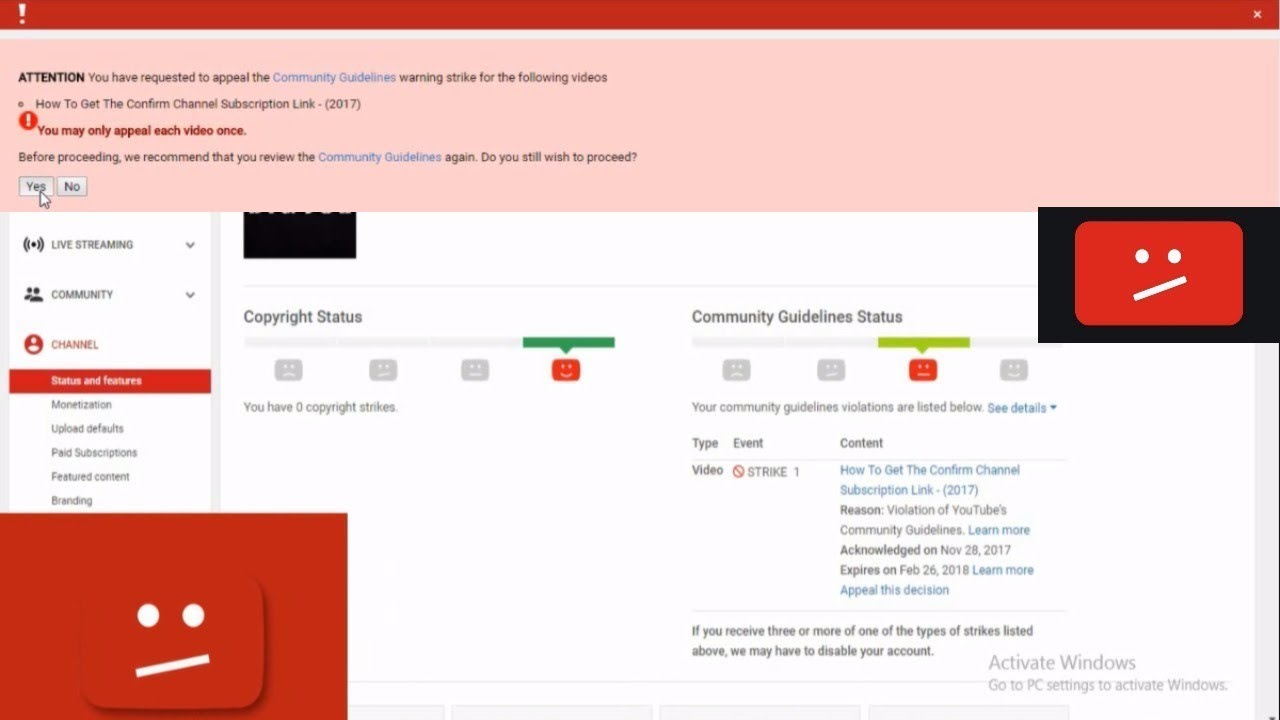
Task: Click the red warning icon beside appeal notice
Action: pos(28,120)
